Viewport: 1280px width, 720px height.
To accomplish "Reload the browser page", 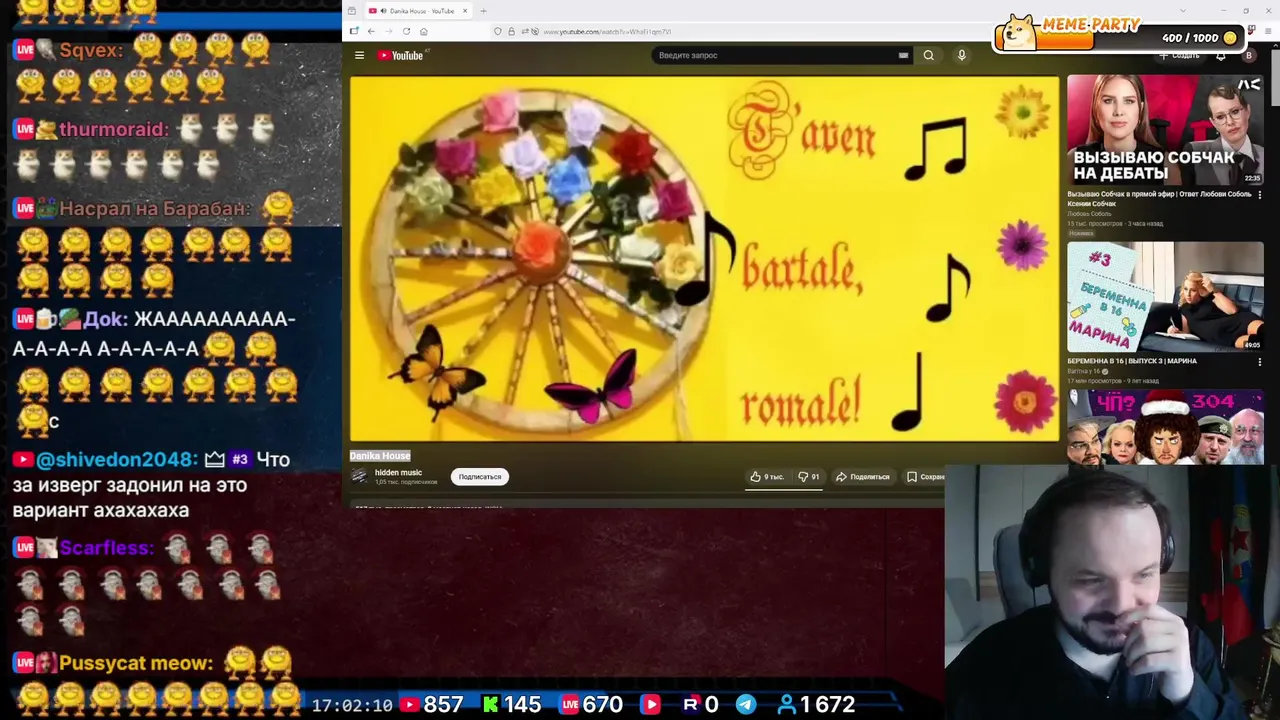I will click(x=406, y=31).
